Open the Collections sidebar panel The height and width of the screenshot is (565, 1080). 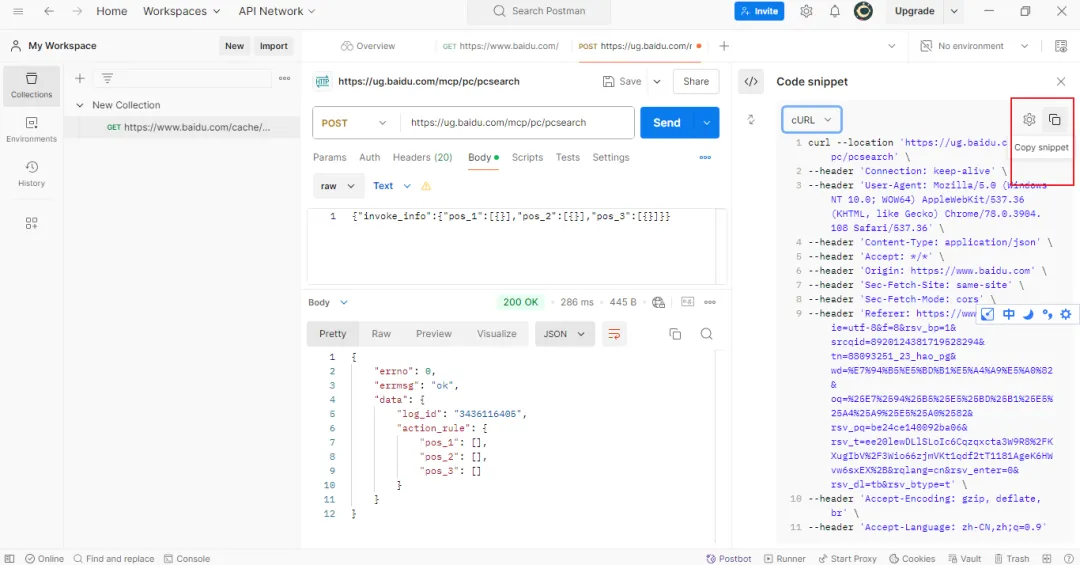coord(31,85)
